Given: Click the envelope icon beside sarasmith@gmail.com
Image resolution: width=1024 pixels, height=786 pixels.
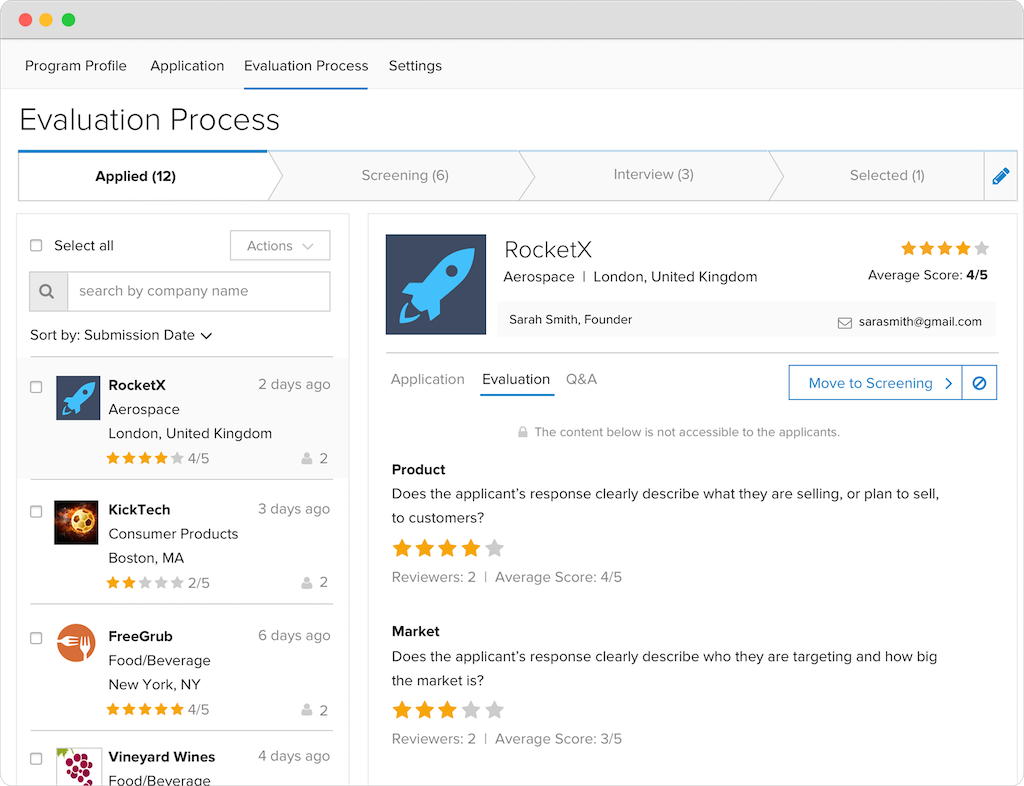Looking at the screenshot, I should point(845,322).
